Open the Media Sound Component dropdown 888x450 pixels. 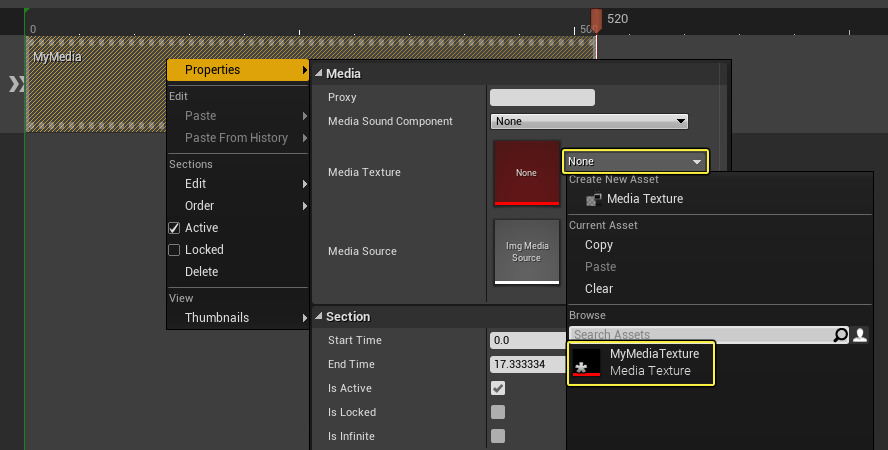(x=589, y=121)
